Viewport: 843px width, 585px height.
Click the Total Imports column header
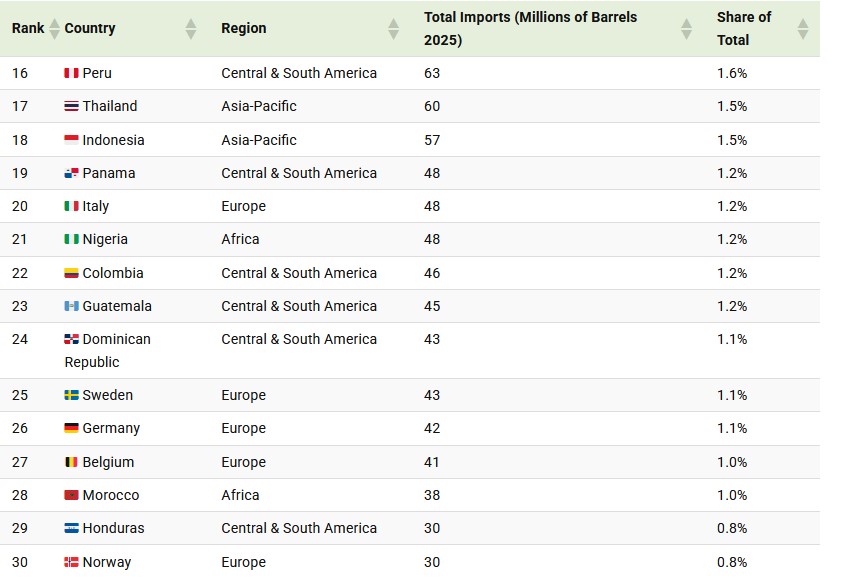pos(530,29)
